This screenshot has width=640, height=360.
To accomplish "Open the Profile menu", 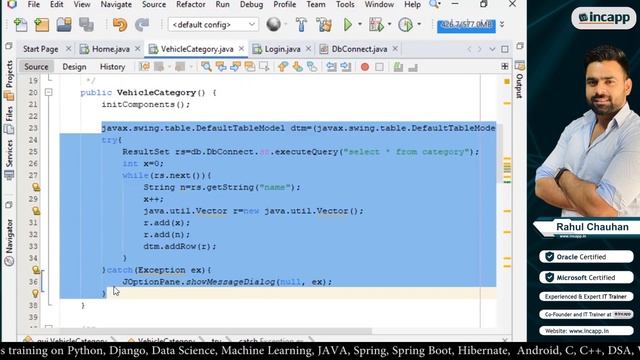I will click(x=284, y=4).
